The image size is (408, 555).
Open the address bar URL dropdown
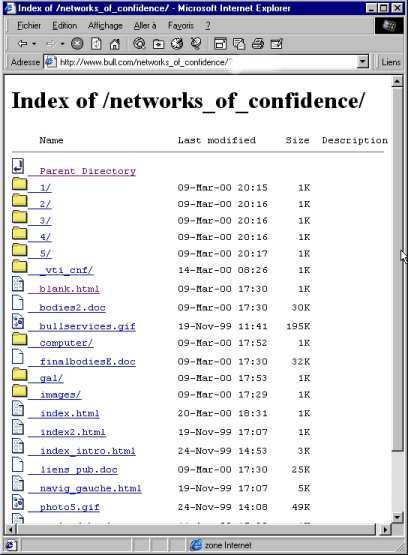pos(362,62)
